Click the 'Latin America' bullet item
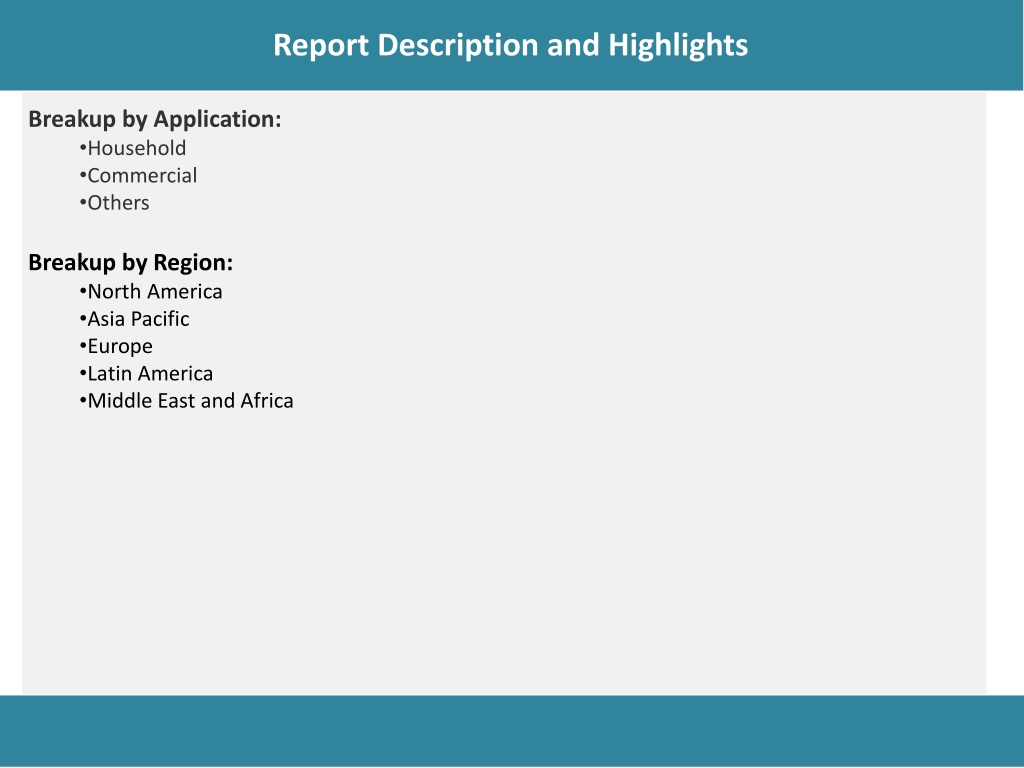Screen dimensions: 1024x768 [x=146, y=374]
